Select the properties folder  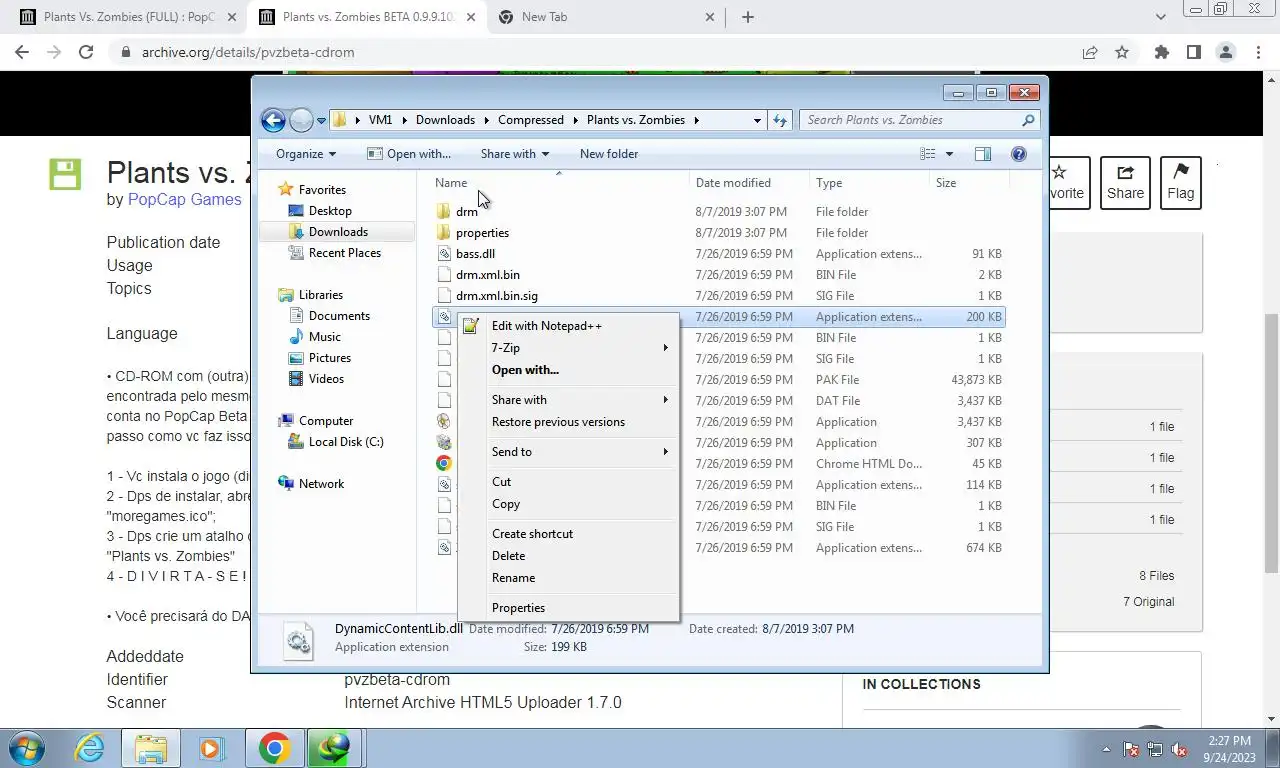point(482,233)
